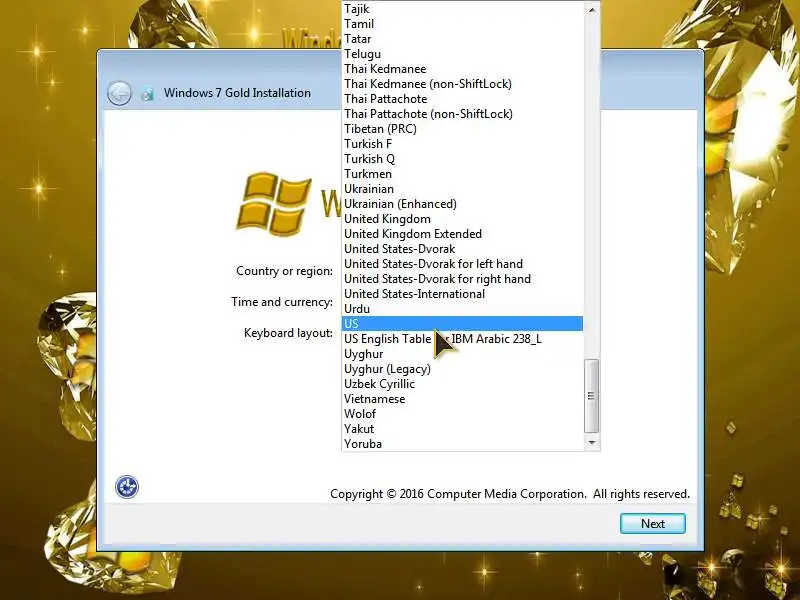Click the keyboard list's bottom scroll arrow
This screenshot has height=600, width=800.
591,442
